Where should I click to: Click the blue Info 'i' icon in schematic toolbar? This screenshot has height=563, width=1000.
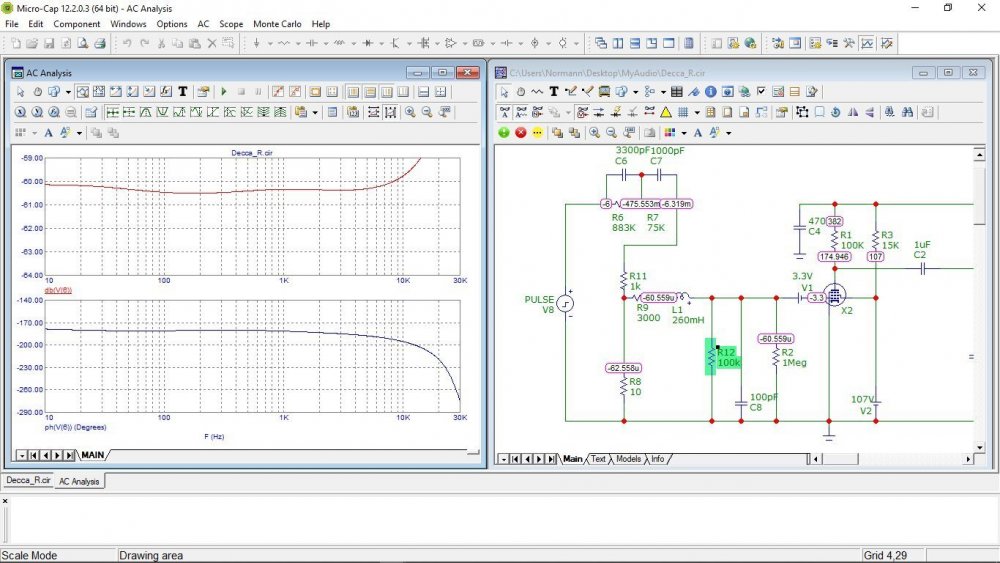(711, 92)
